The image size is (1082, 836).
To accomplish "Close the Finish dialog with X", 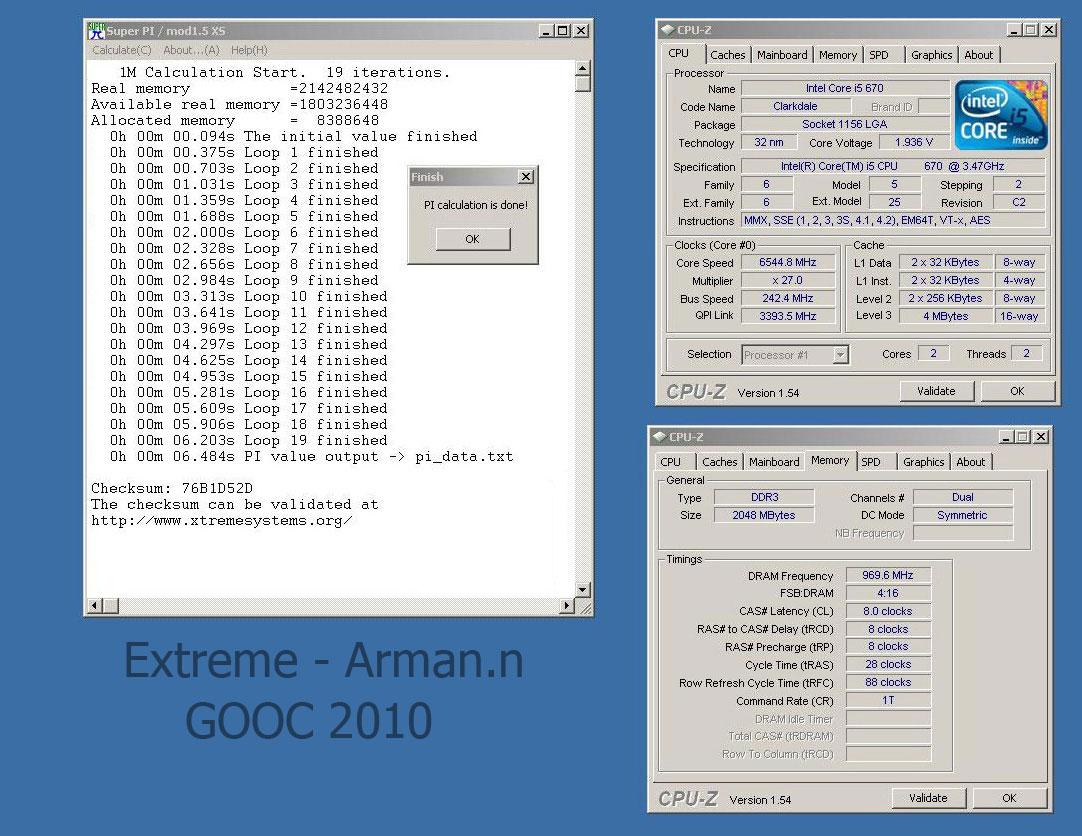I will [x=526, y=177].
